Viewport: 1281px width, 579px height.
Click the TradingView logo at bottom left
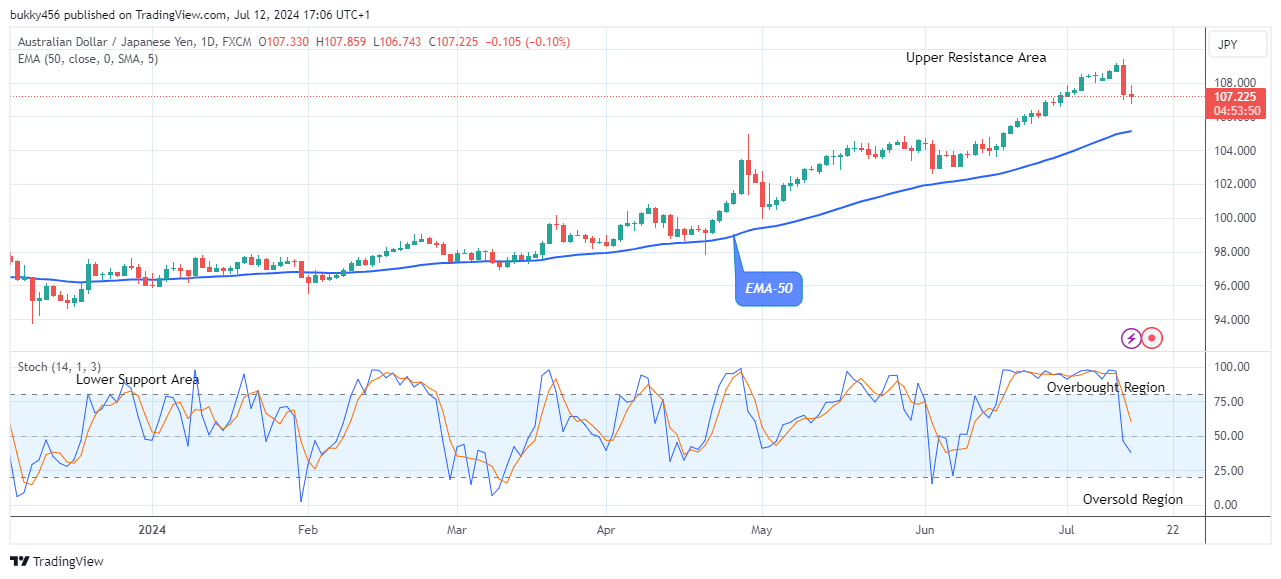click(56, 561)
